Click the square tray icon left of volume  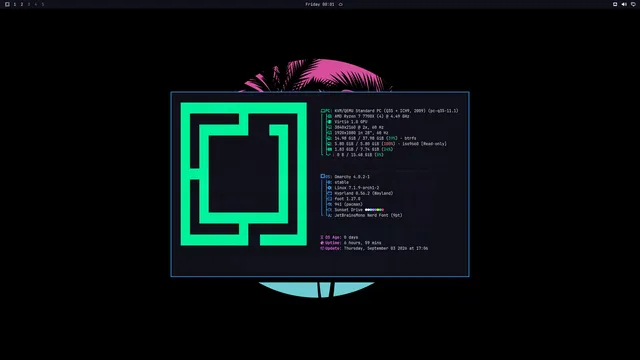(x=615, y=4)
